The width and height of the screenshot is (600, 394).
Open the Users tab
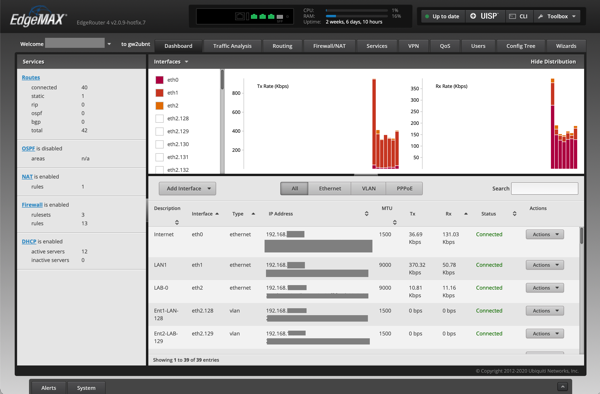click(478, 46)
